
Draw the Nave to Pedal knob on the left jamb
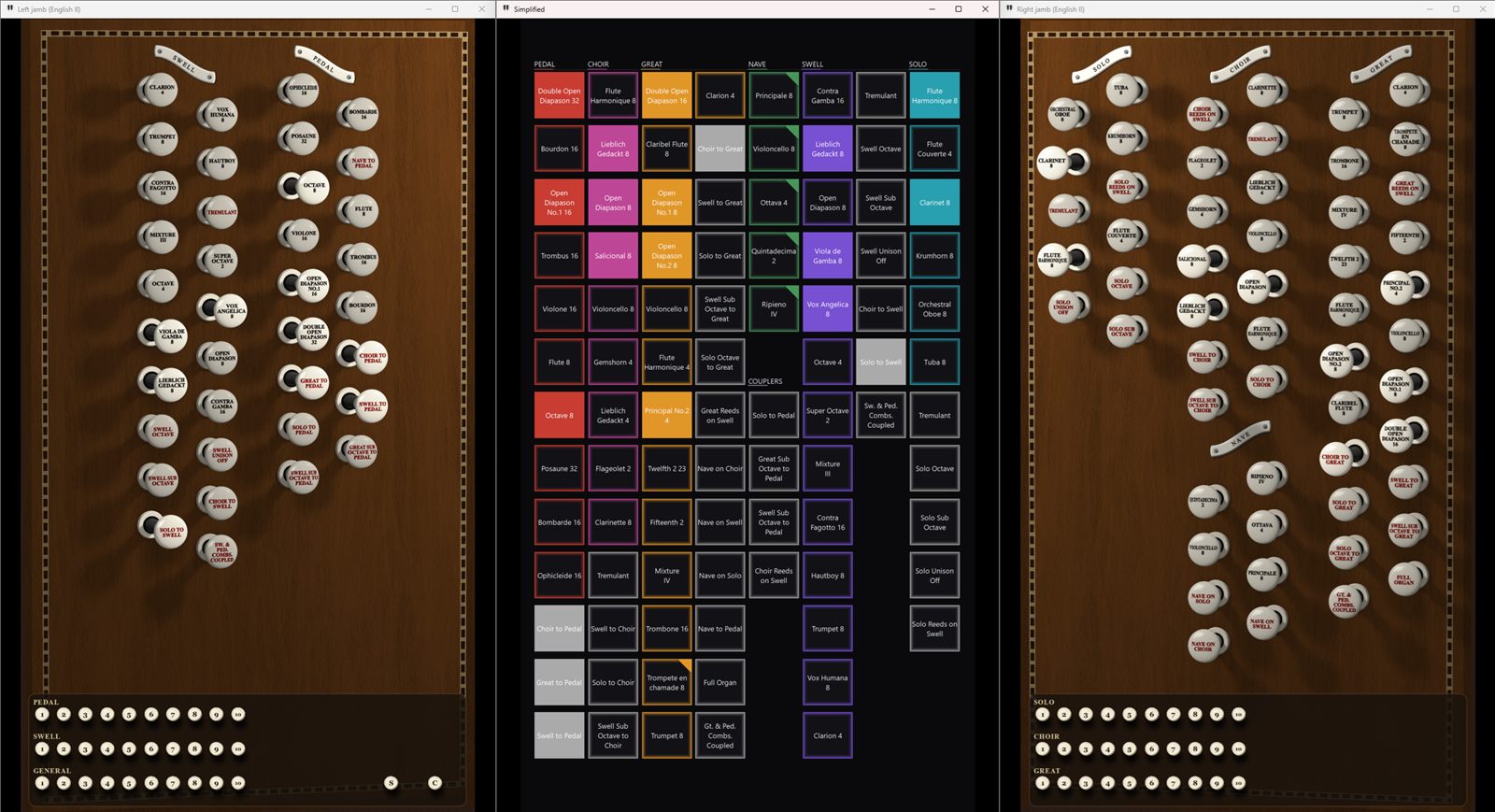[x=363, y=164]
